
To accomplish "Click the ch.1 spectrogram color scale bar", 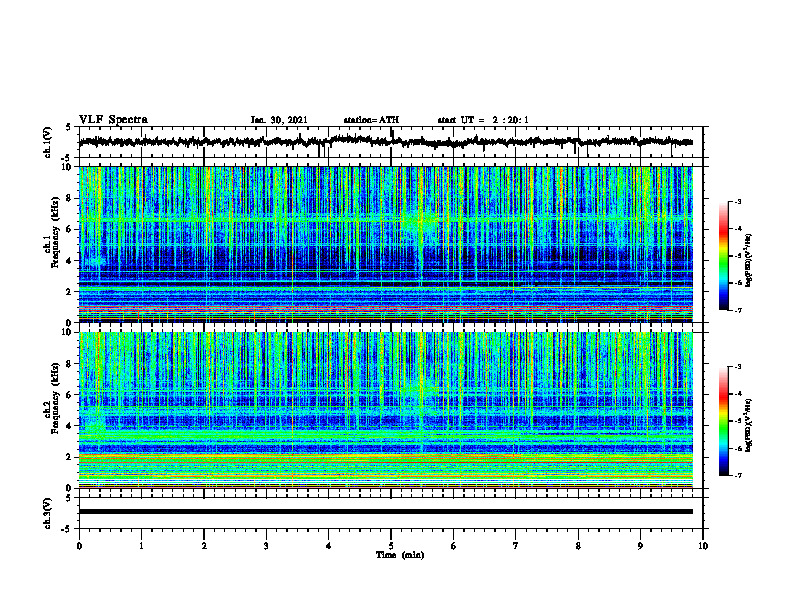I will click(723, 256).
